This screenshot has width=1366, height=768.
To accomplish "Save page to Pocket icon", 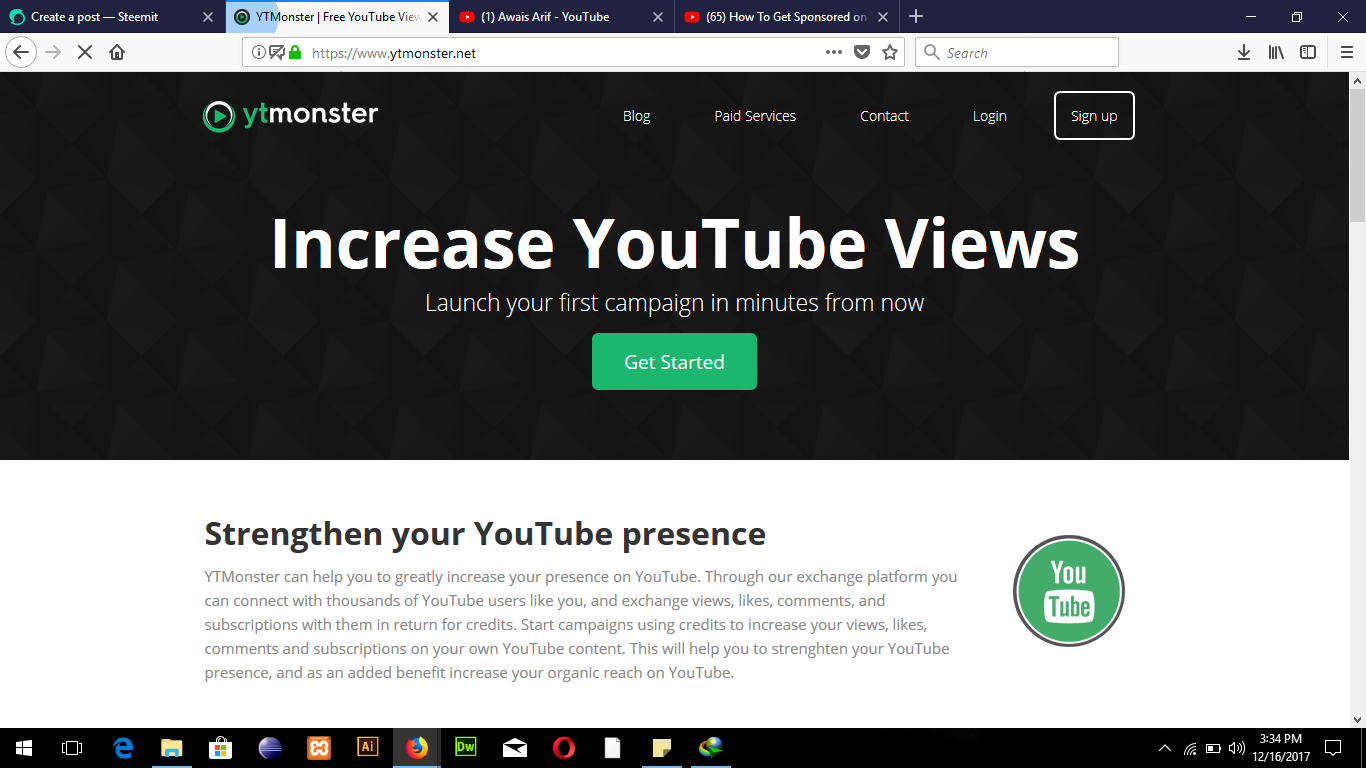I will 862,53.
